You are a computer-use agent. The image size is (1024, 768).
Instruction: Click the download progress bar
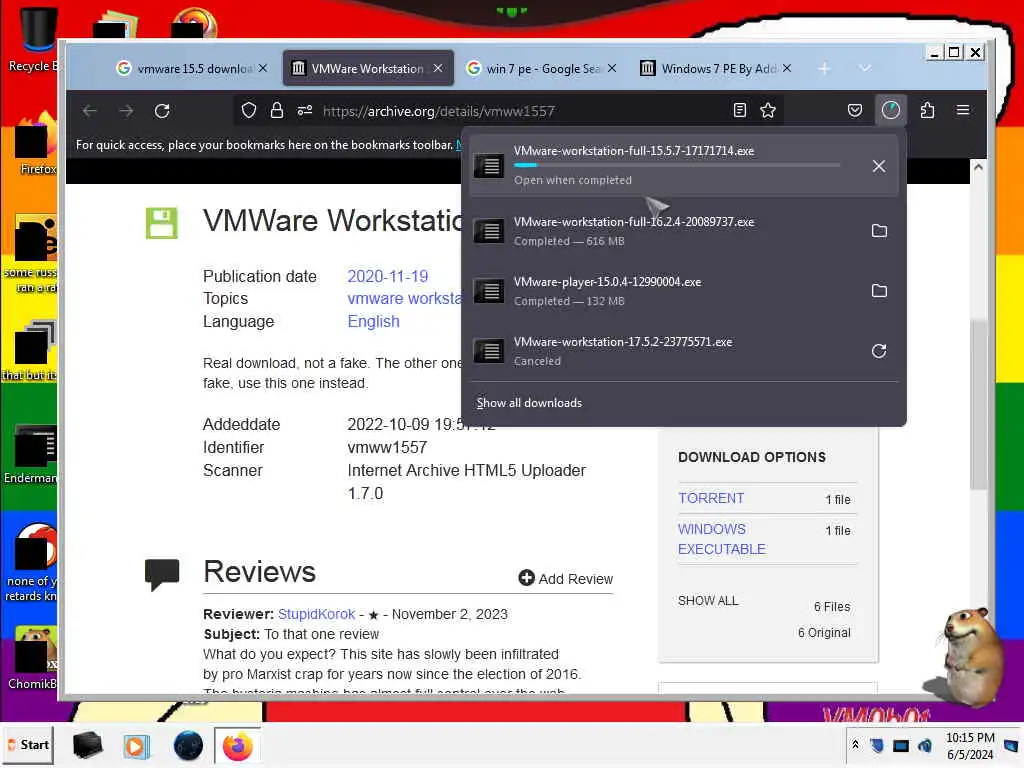click(677, 165)
